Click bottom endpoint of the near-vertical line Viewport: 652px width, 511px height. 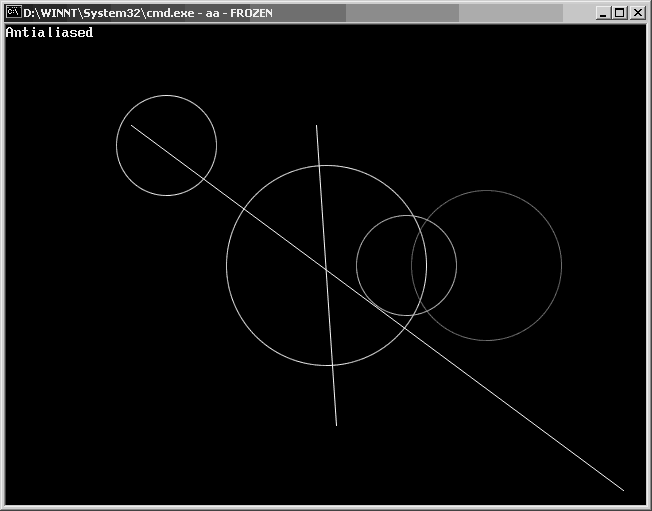point(336,425)
